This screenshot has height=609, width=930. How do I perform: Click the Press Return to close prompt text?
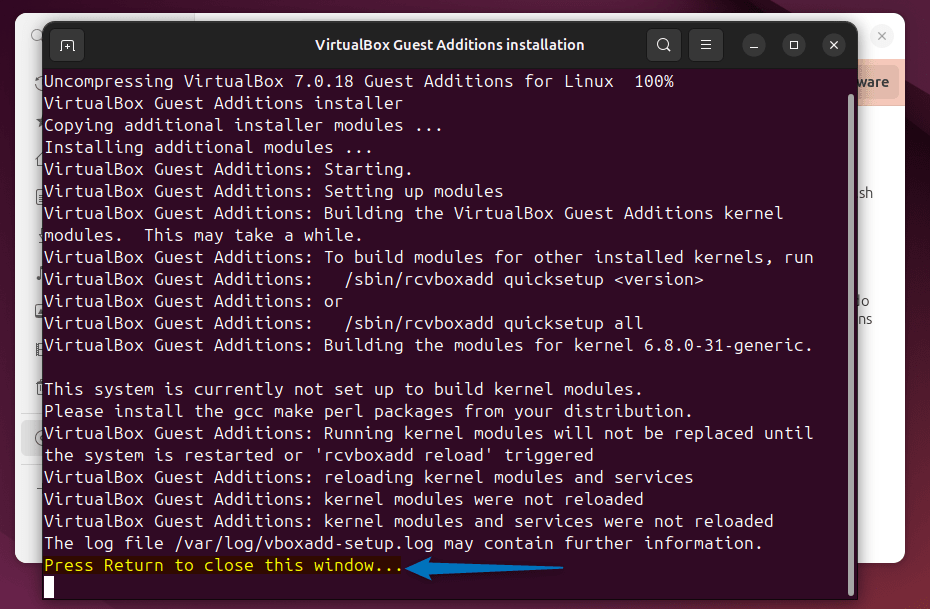pos(222,565)
